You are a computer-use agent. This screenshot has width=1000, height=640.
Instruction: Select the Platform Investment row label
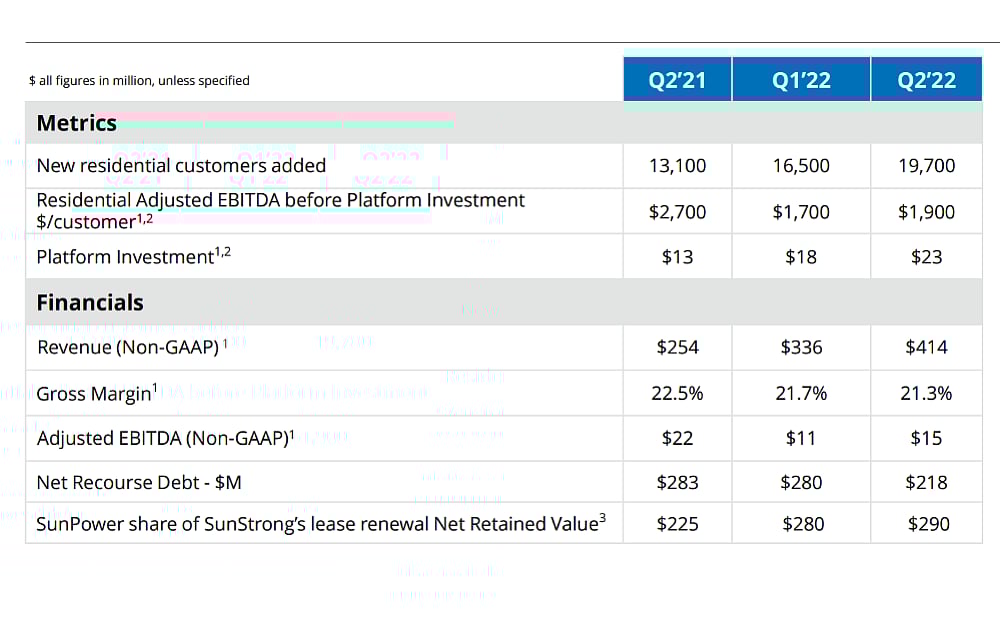133,257
